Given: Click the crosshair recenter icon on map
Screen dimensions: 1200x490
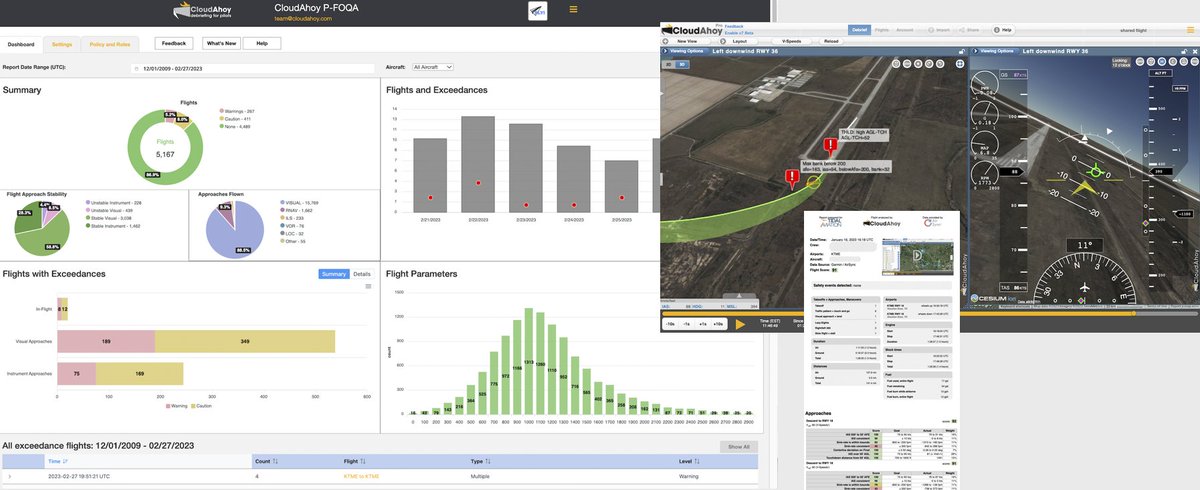Looking at the screenshot, I should point(960,64).
